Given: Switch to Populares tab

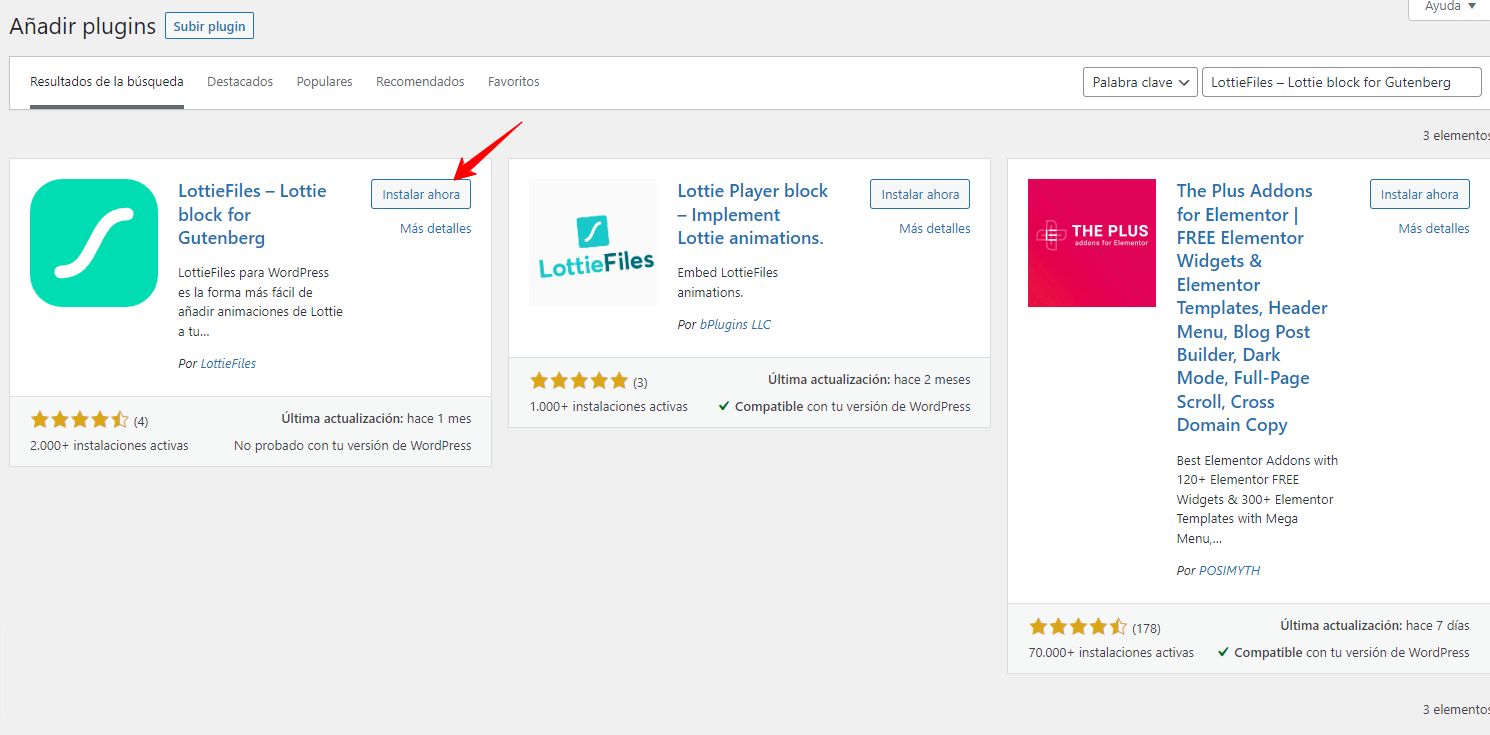Looking at the screenshot, I should (325, 82).
